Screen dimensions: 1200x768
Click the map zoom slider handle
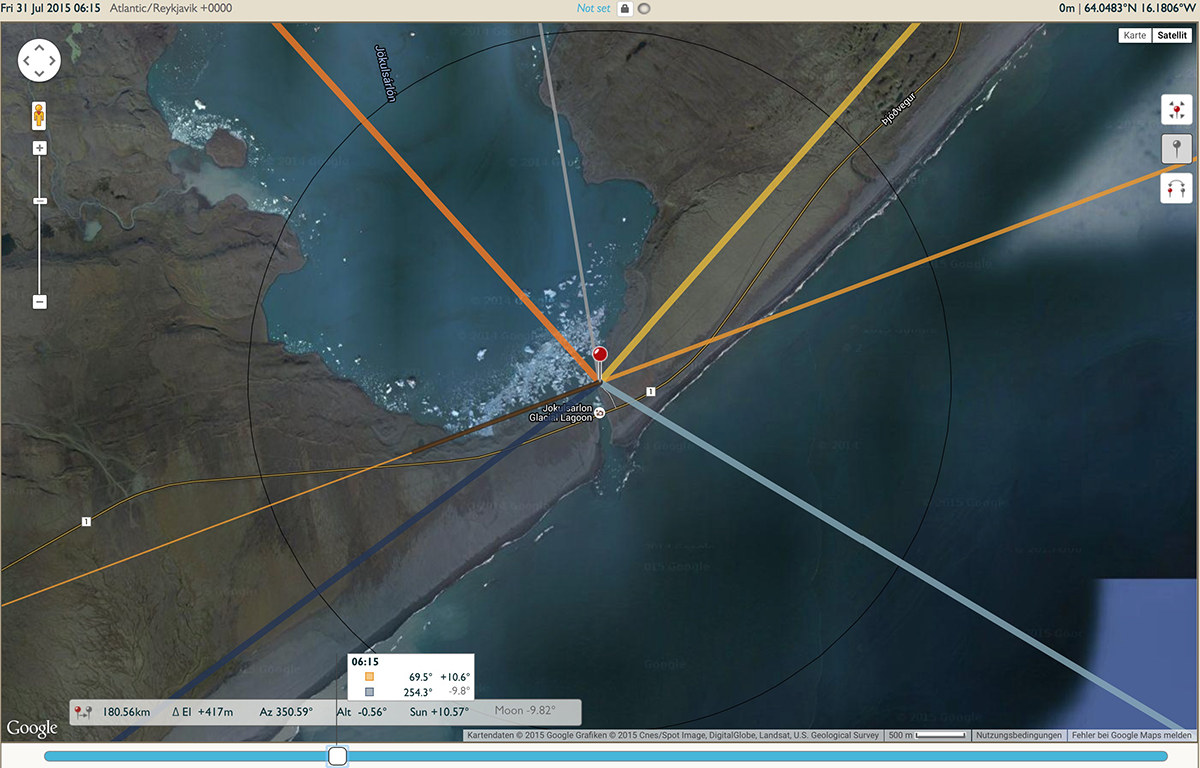coord(40,201)
